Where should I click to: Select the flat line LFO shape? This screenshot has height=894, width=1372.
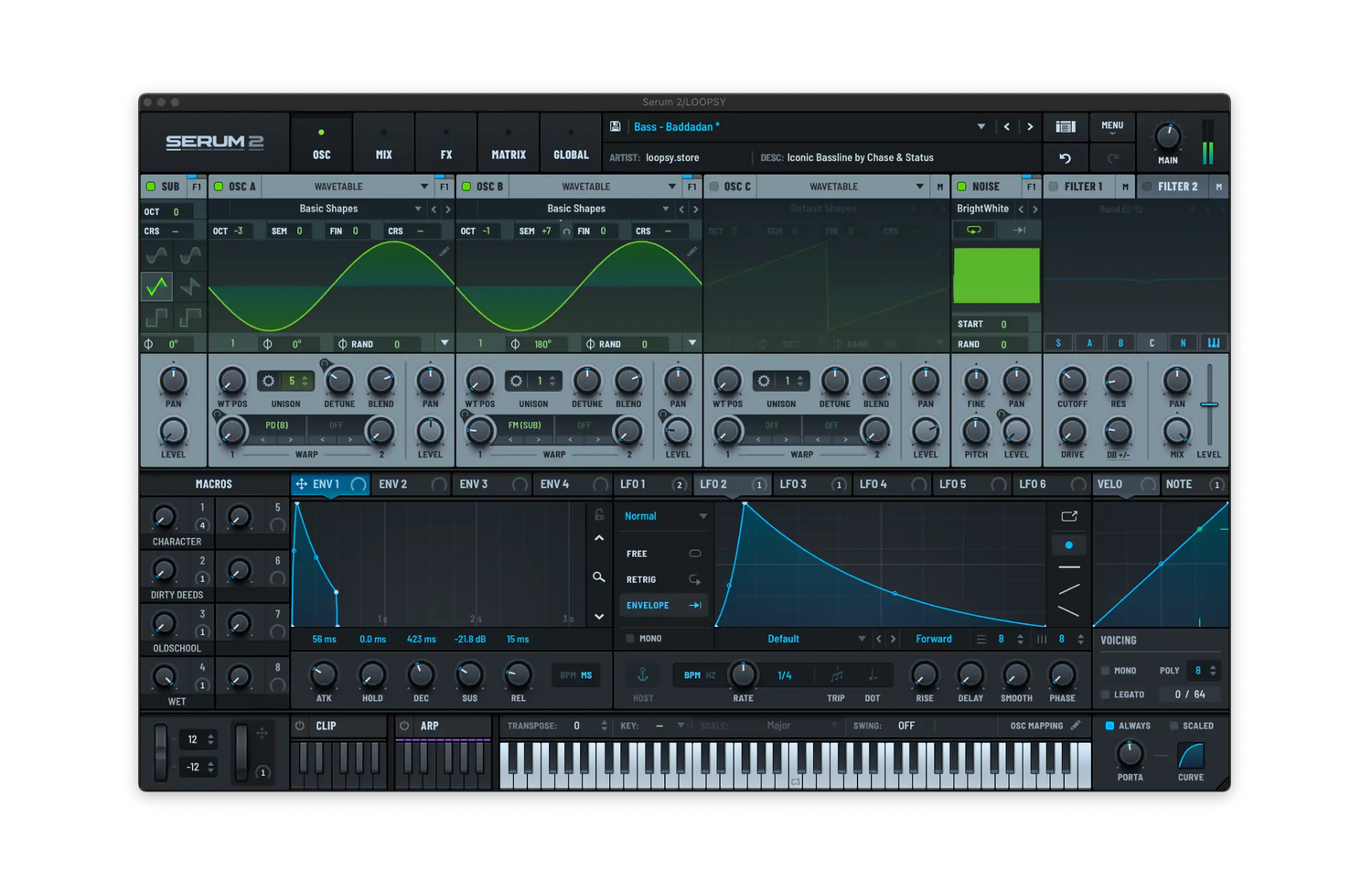1068,568
